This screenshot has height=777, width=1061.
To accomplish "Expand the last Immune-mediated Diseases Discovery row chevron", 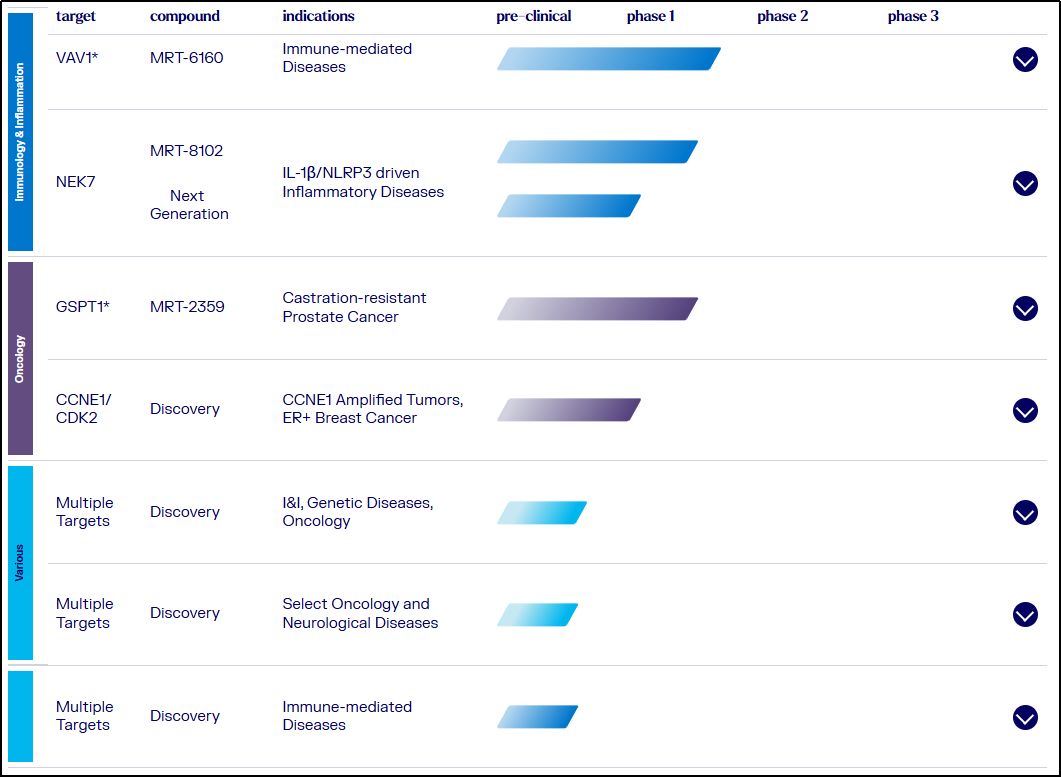I will (1025, 717).
